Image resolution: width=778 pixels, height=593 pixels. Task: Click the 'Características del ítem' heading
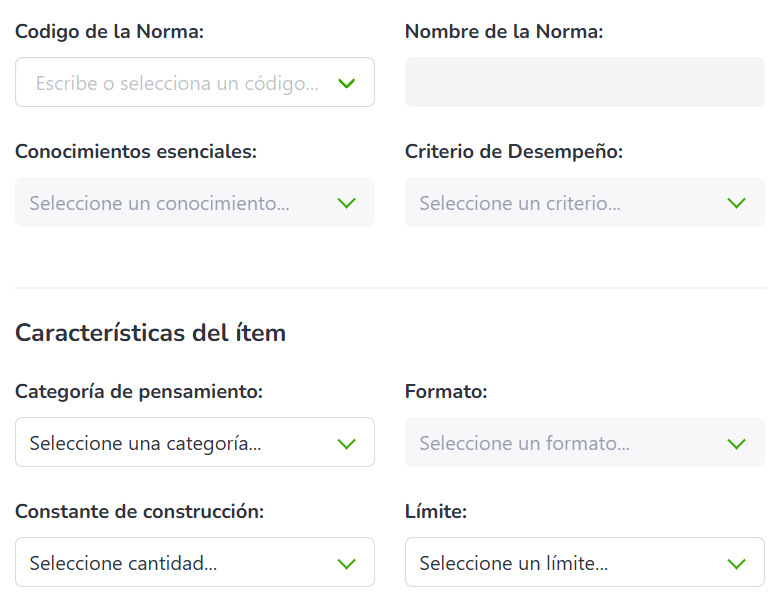click(150, 333)
